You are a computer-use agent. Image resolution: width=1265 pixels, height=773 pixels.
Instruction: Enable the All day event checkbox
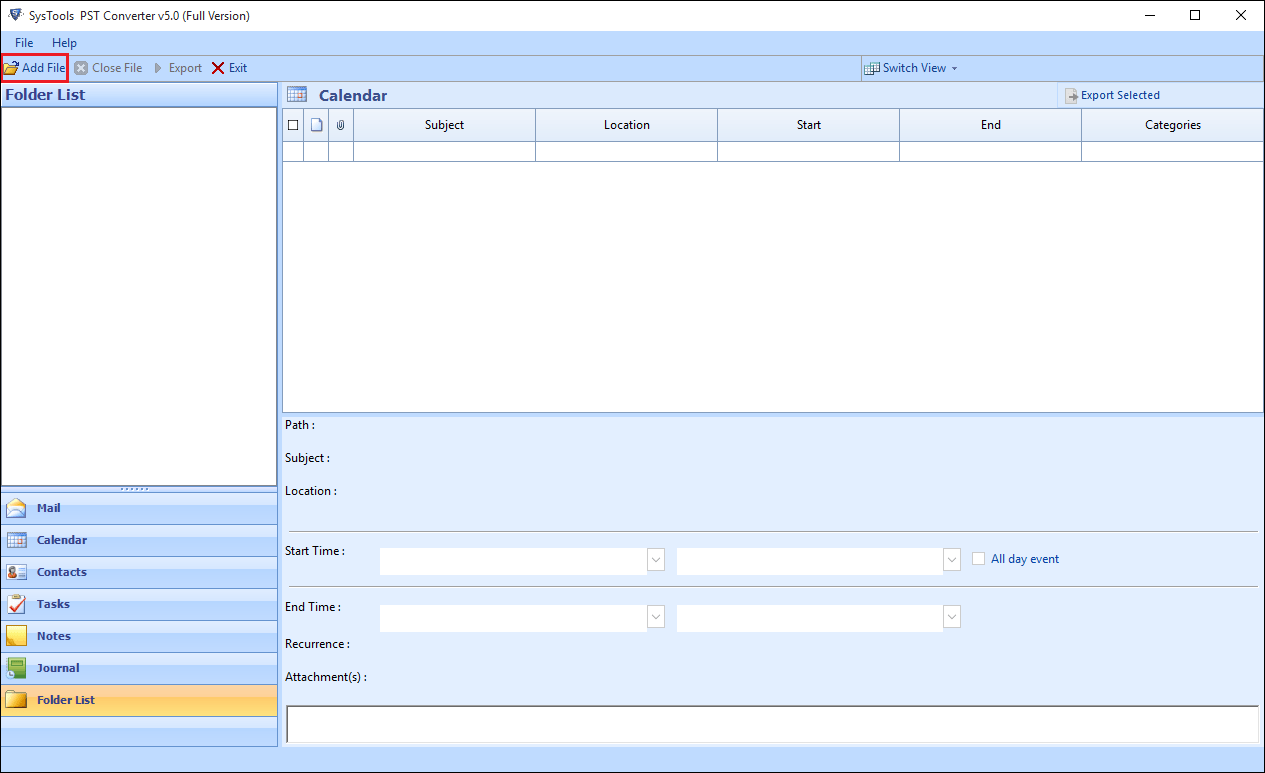(x=978, y=558)
